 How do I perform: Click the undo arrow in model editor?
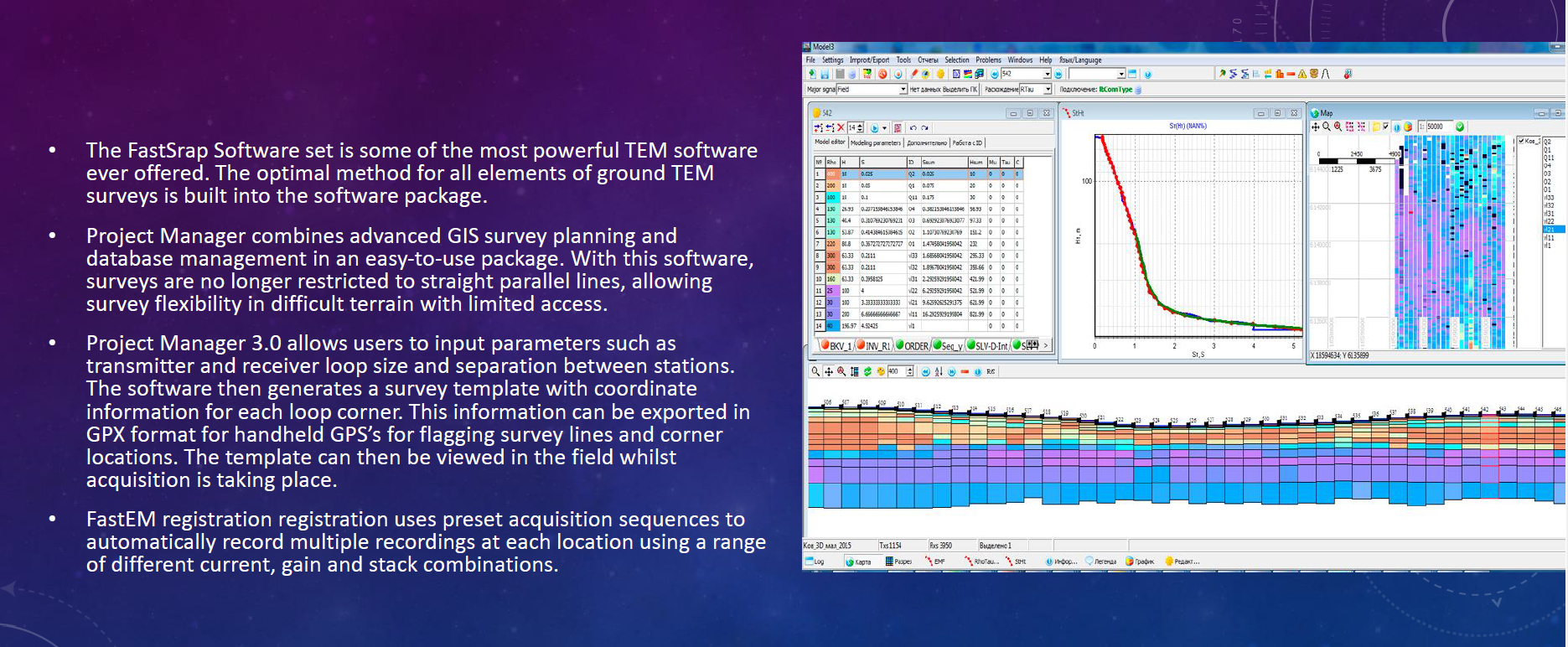913,128
